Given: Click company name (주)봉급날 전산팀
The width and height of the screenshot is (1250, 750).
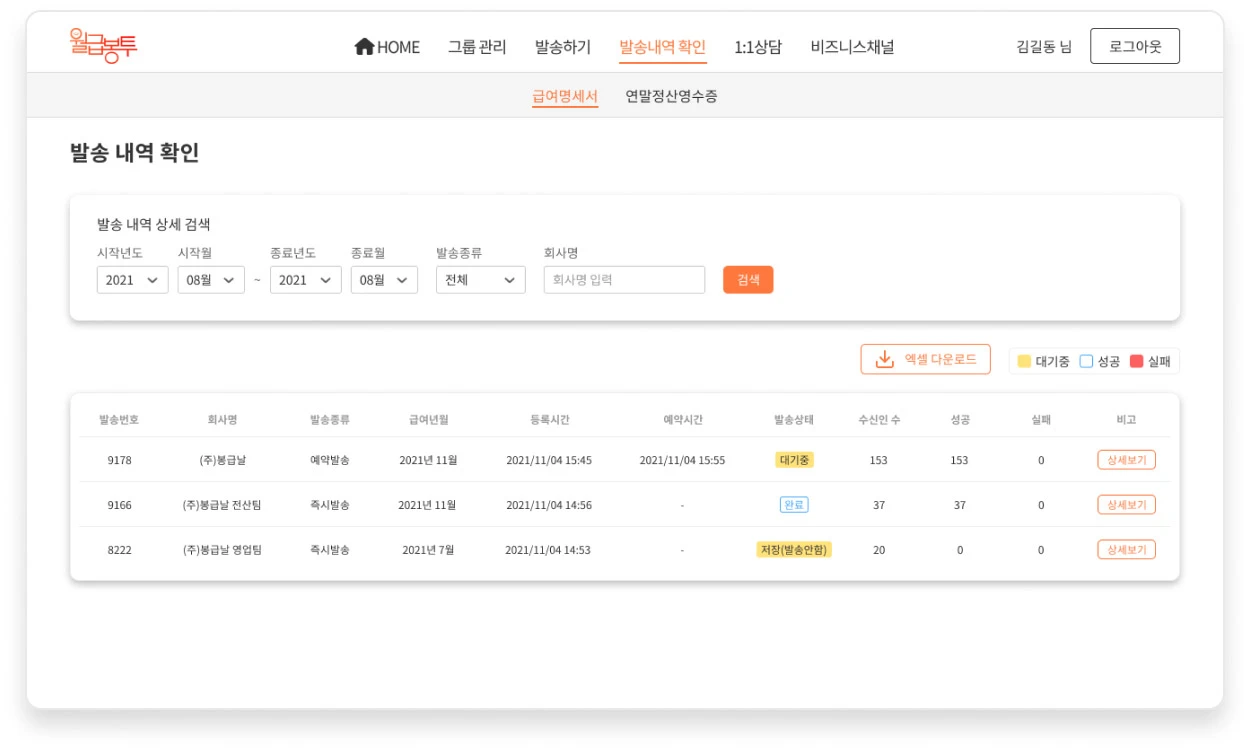Looking at the screenshot, I should (222, 505).
